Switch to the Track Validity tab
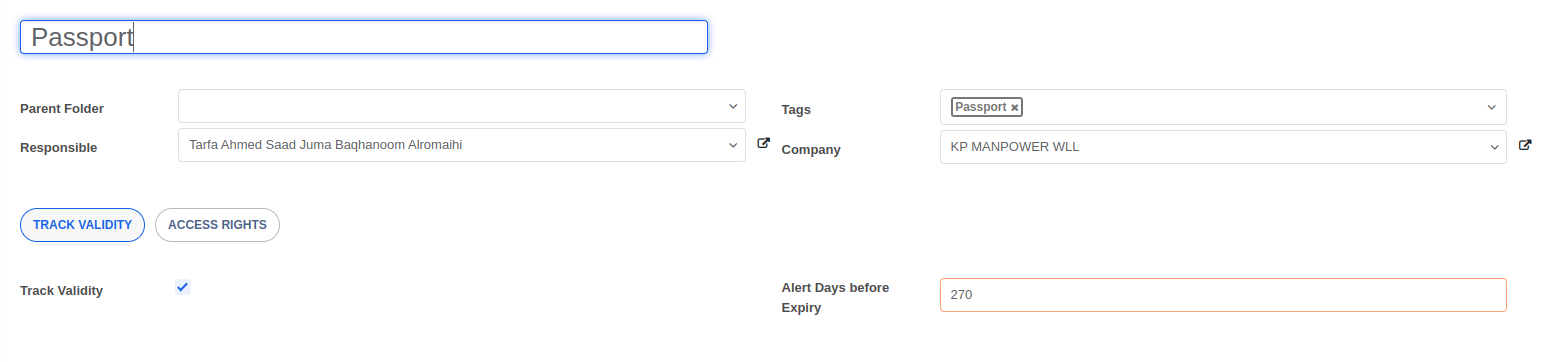The height and width of the screenshot is (362, 1553). (82, 225)
